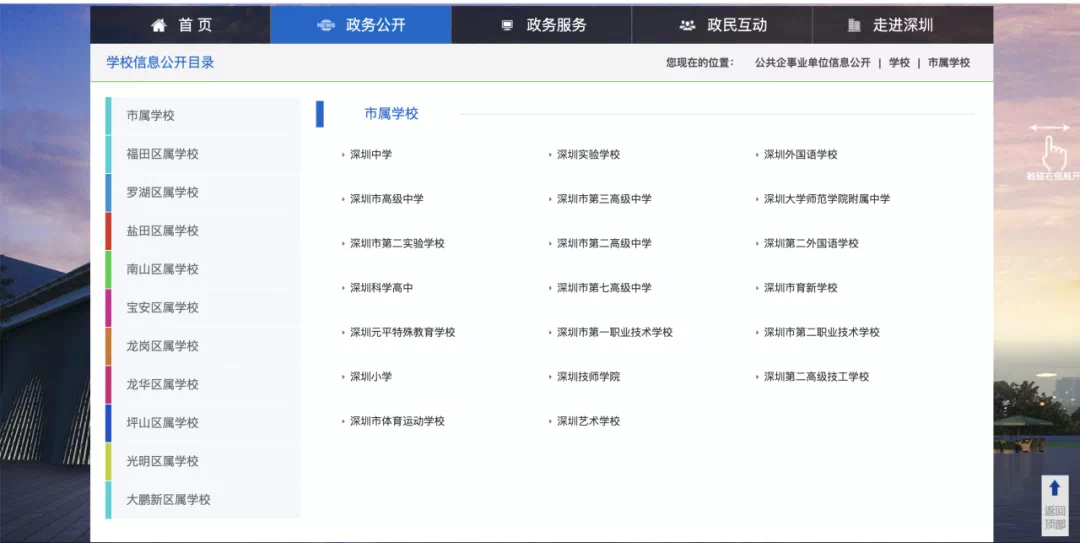Click the 学校 breadcrumb link

click(x=899, y=63)
